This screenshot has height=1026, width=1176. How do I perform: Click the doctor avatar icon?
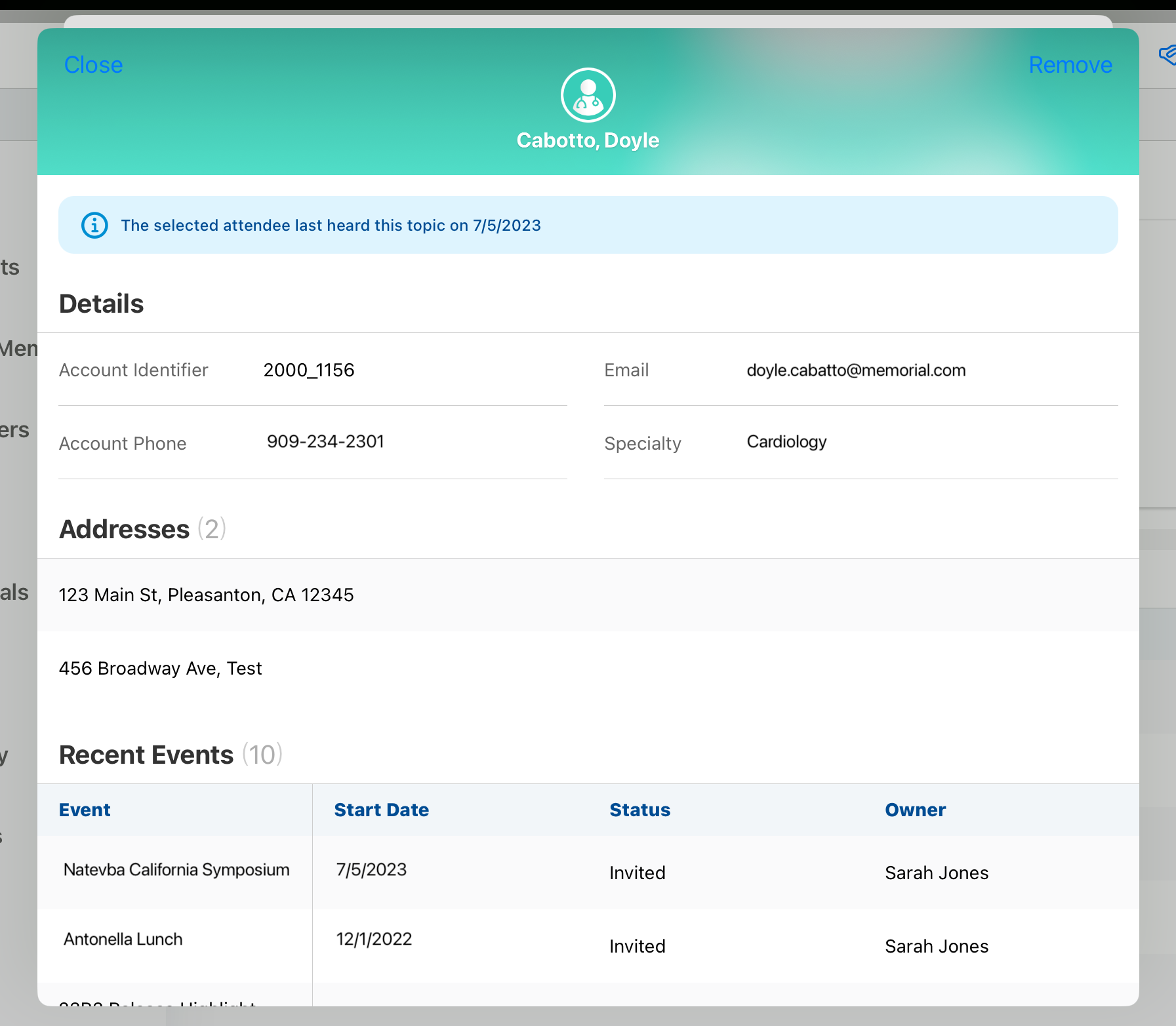pyautogui.click(x=588, y=96)
